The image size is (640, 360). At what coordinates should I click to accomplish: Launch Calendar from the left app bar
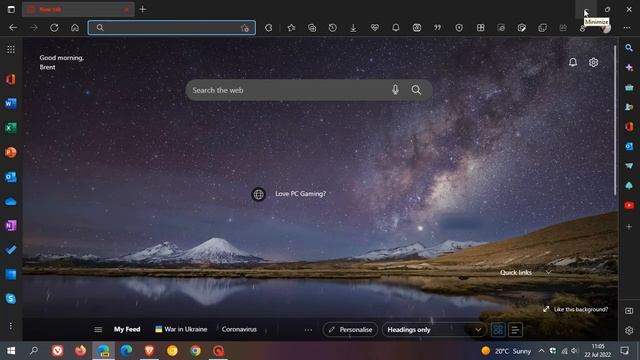(11, 274)
